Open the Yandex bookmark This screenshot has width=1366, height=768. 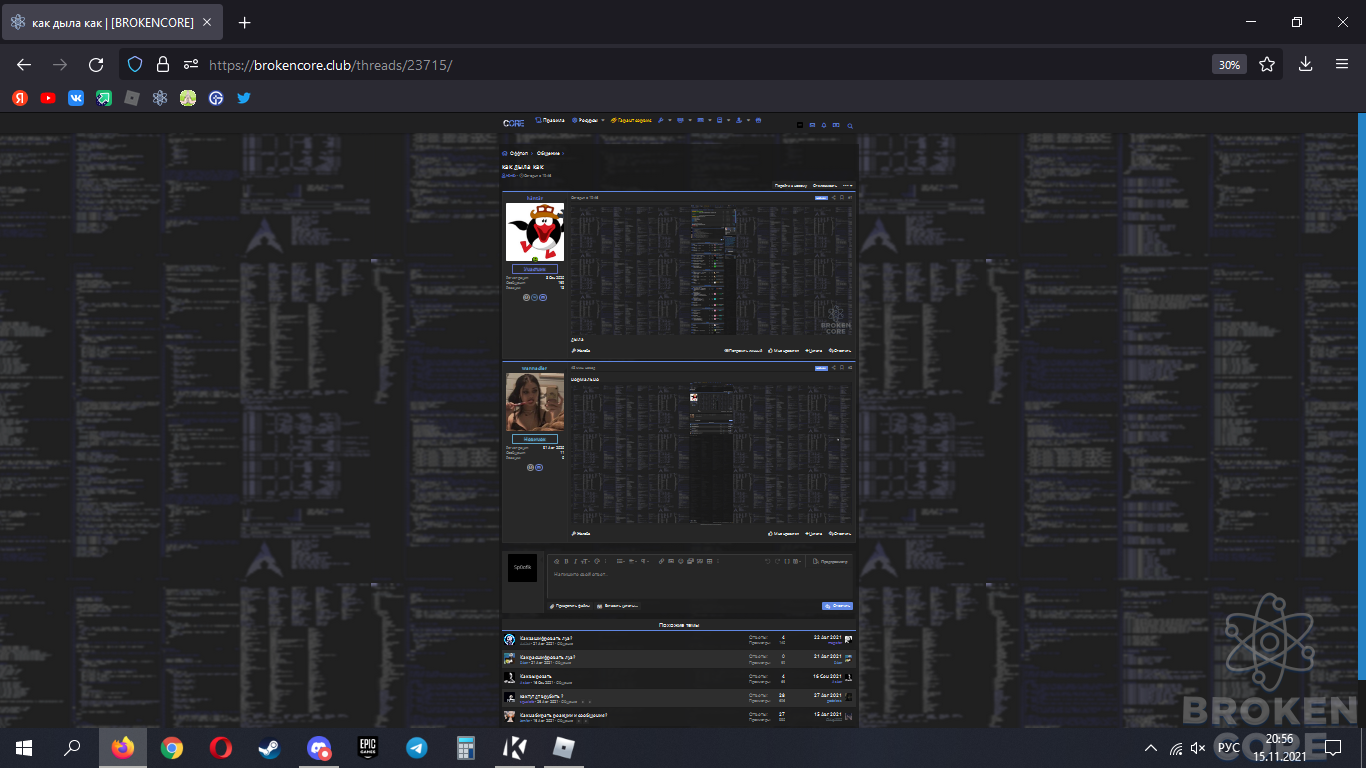pyautogui.click(x=20, y=98)
